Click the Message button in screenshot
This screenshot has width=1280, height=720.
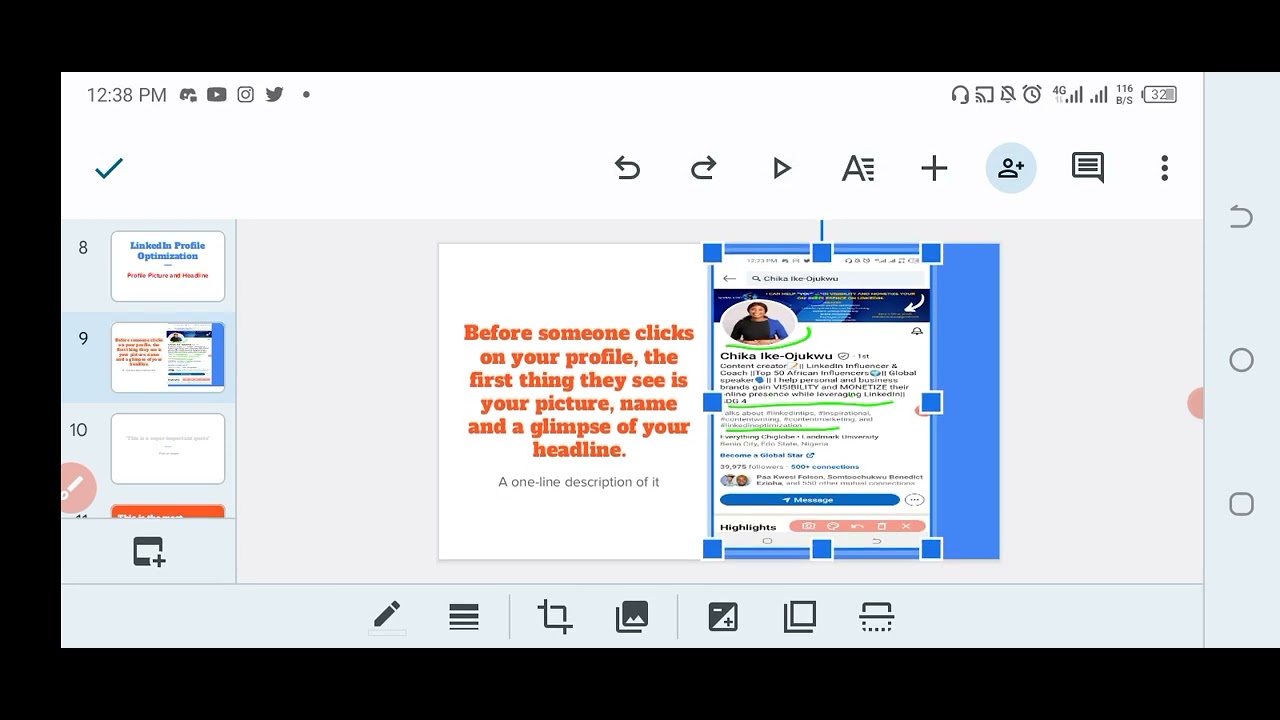808,500
